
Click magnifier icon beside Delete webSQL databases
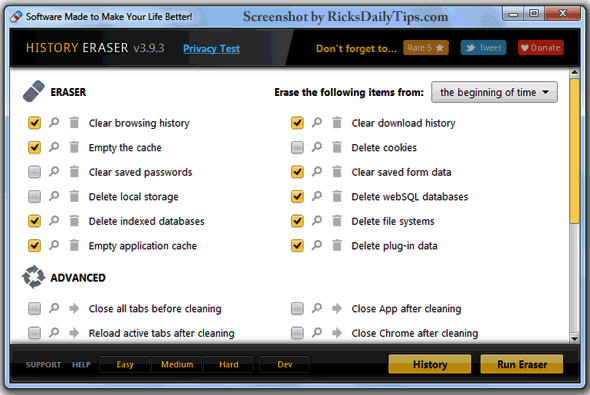click(x=317, y=196)
